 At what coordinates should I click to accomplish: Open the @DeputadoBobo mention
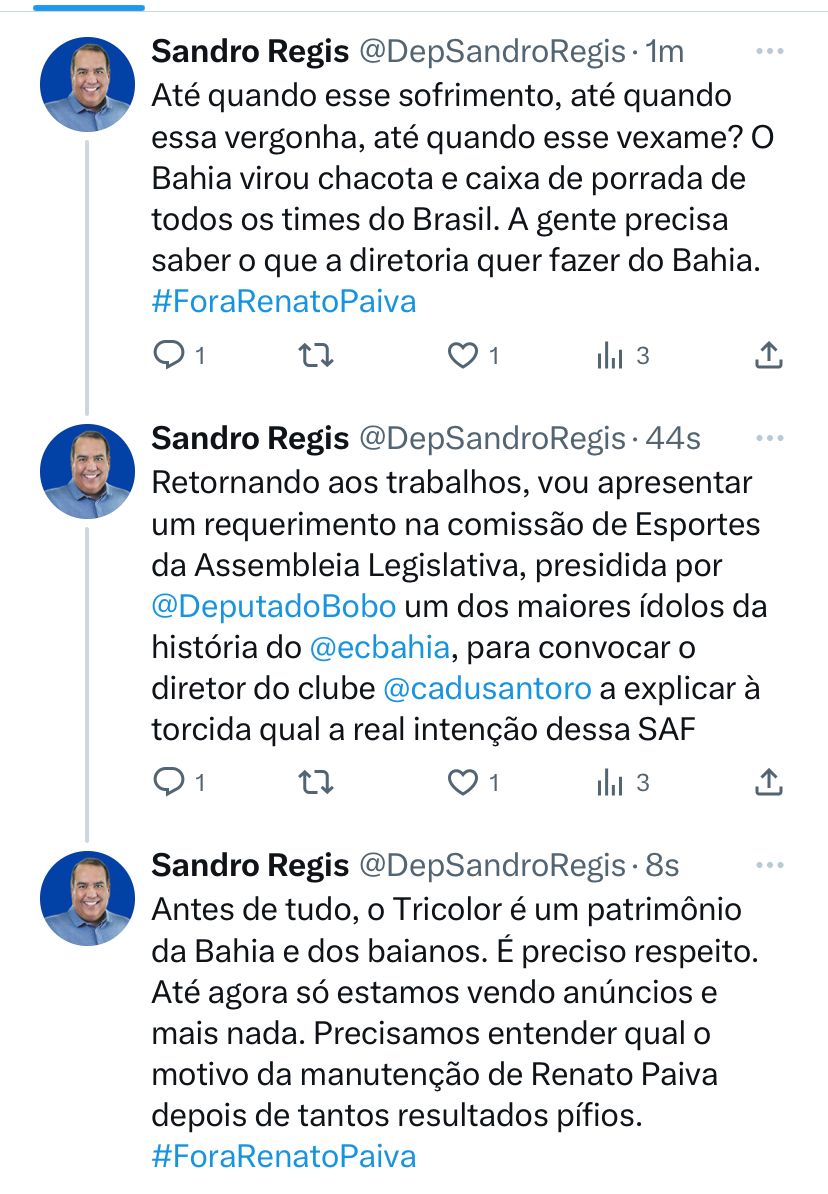point(274,606)
